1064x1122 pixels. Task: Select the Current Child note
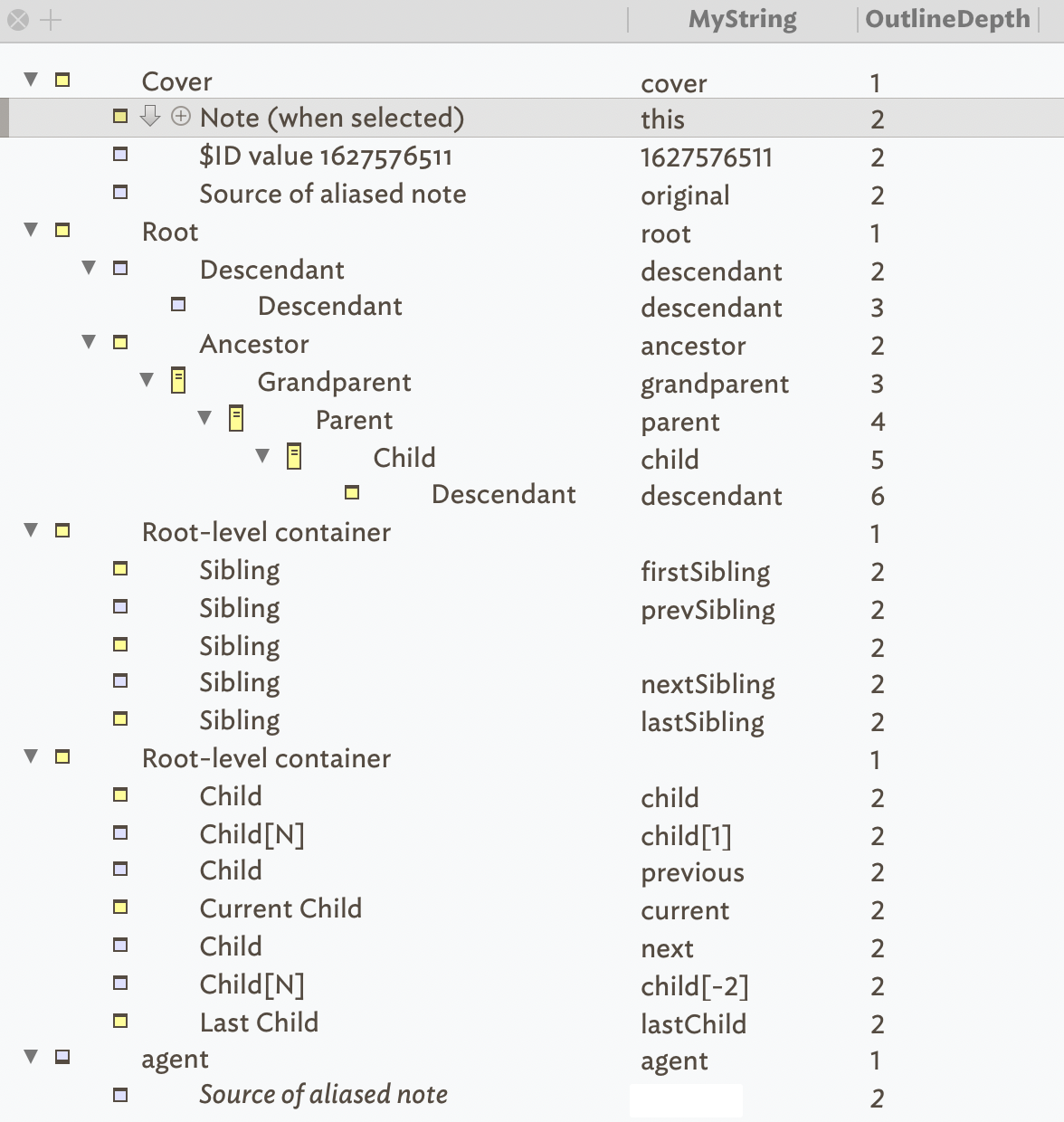pos(280,908)
